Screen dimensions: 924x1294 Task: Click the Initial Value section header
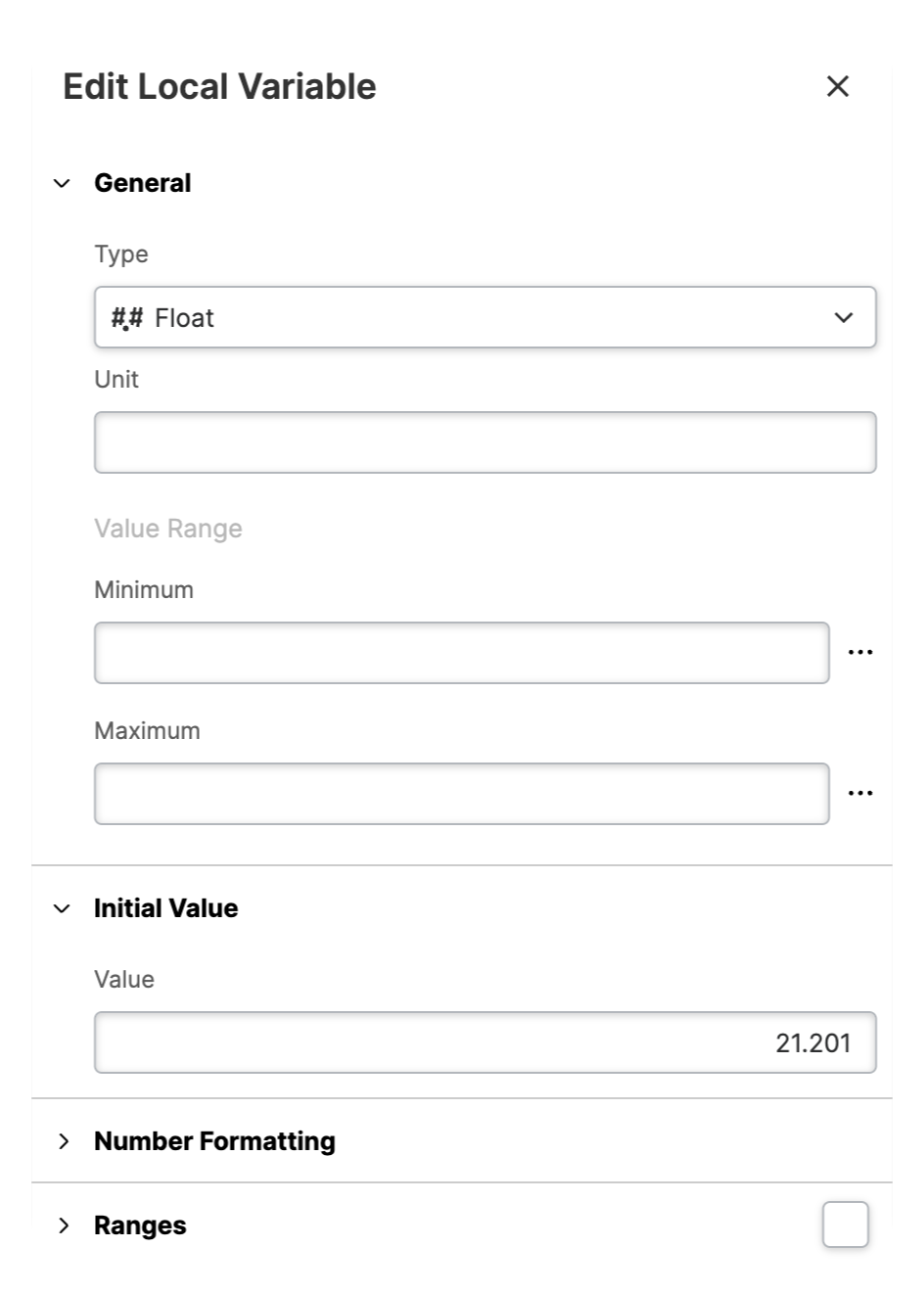pos(166,908)
